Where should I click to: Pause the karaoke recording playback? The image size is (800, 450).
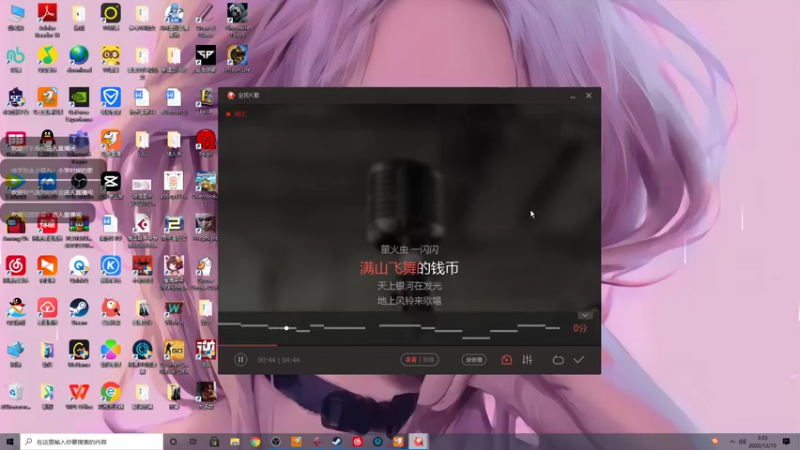pos(241,360)
